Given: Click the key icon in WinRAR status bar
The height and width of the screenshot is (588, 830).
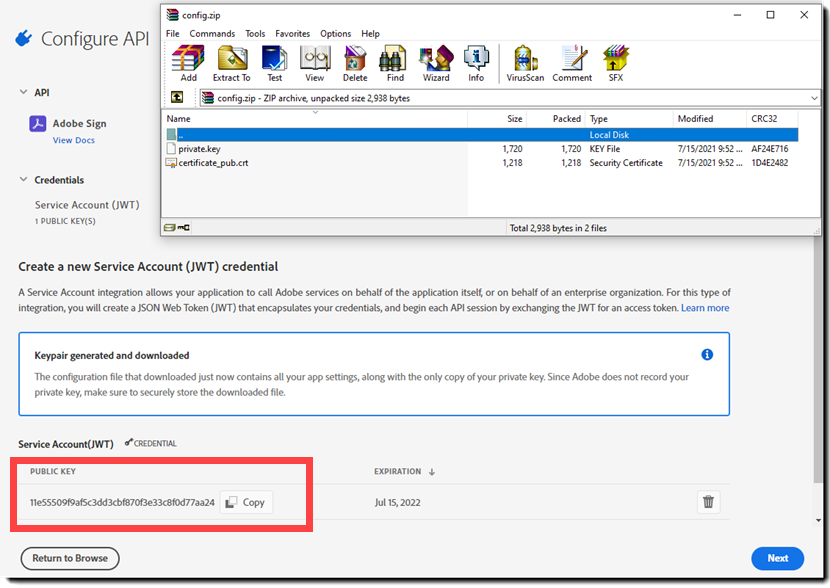Looking at the screenshot, I should pyautogui.click(x=183, y=228).
